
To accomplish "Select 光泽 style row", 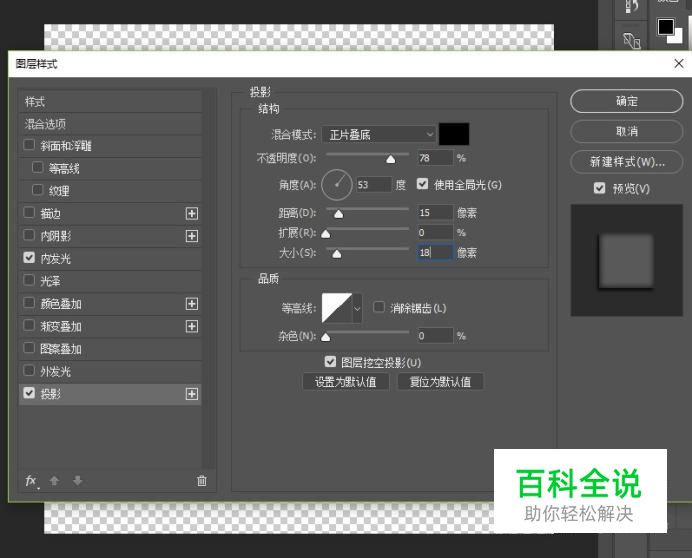I will (110, 281).
